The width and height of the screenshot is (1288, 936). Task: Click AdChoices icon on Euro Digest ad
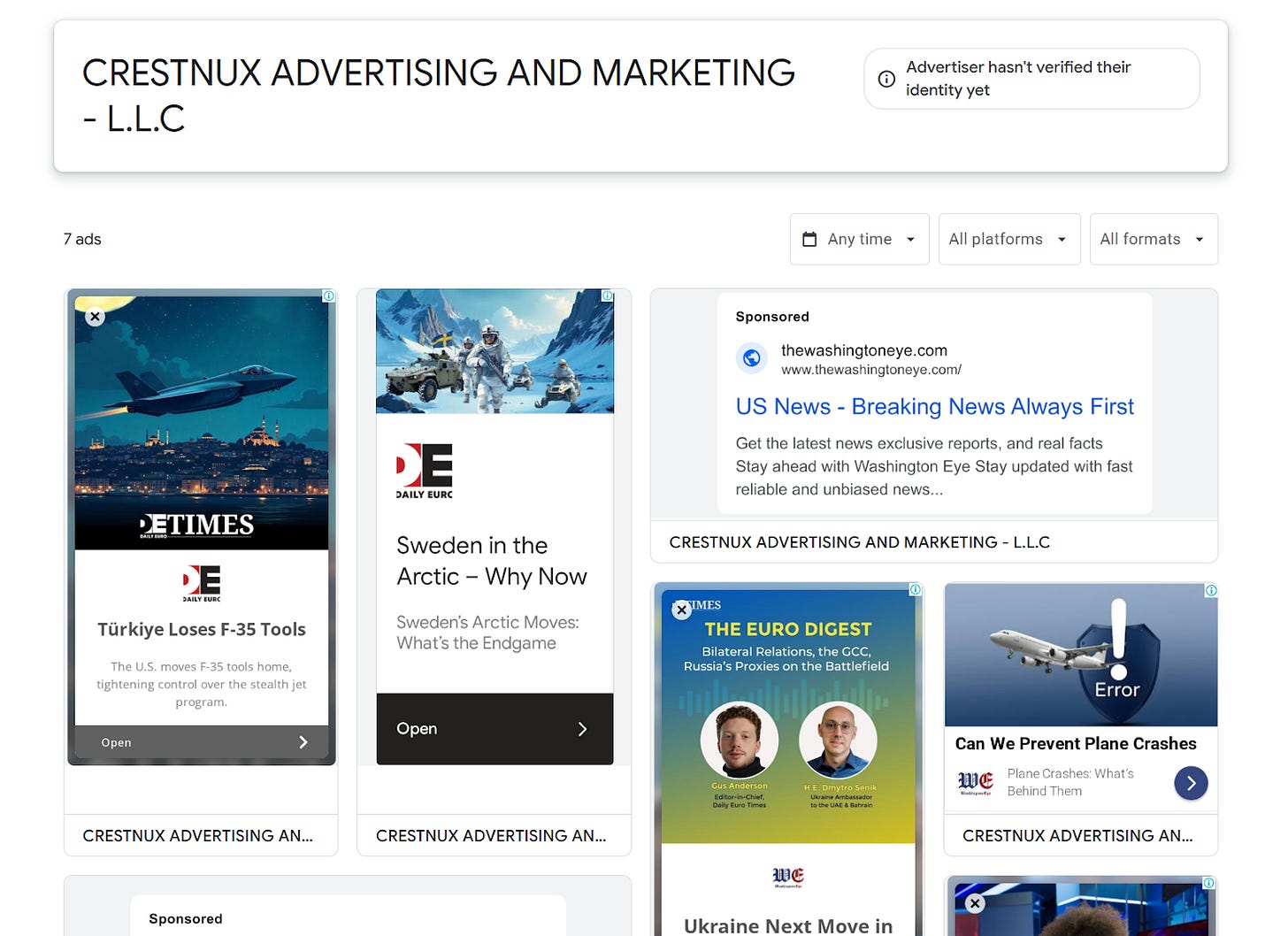[x=915, y=589]
